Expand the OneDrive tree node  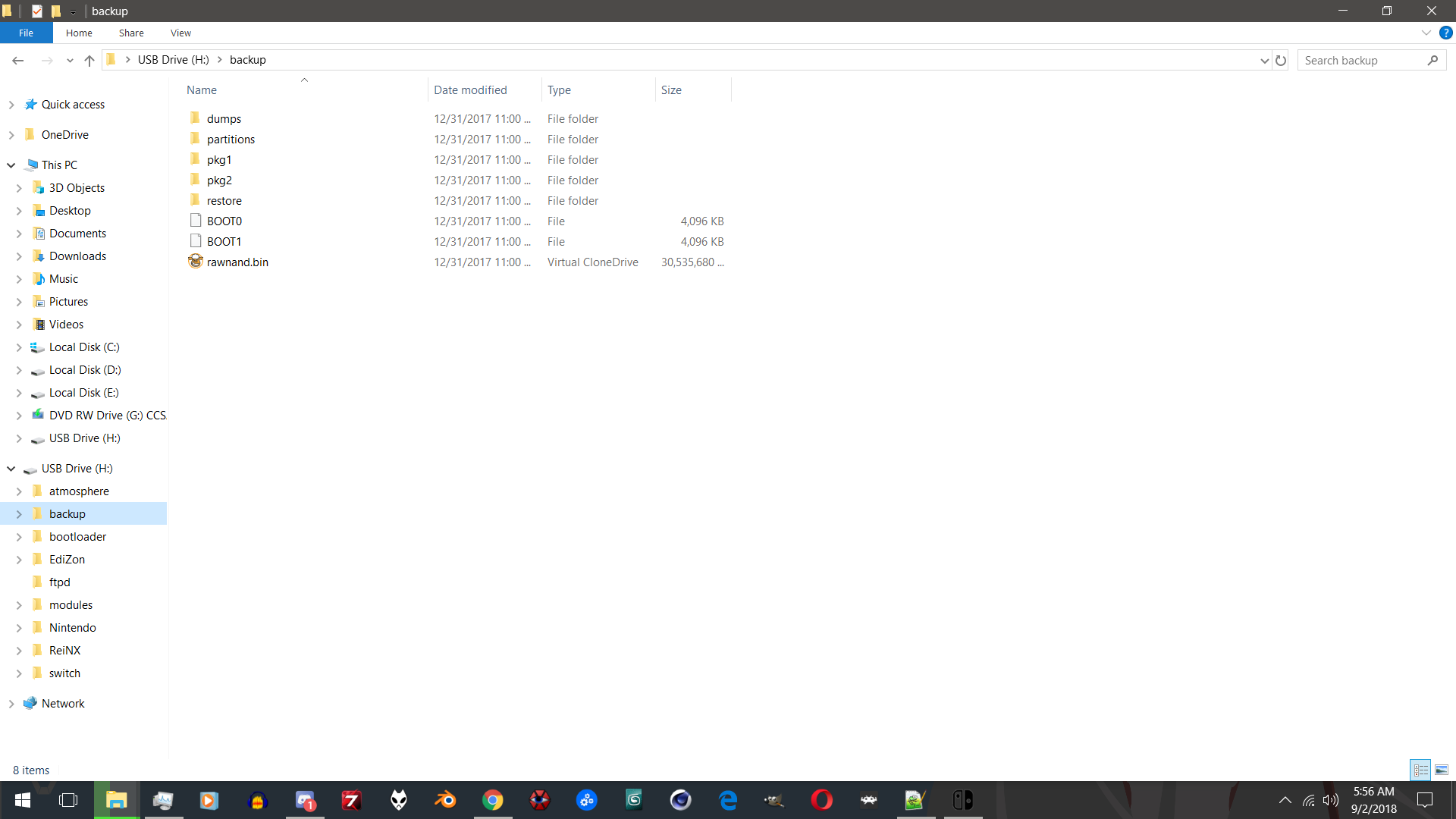(x=11, y=135)
